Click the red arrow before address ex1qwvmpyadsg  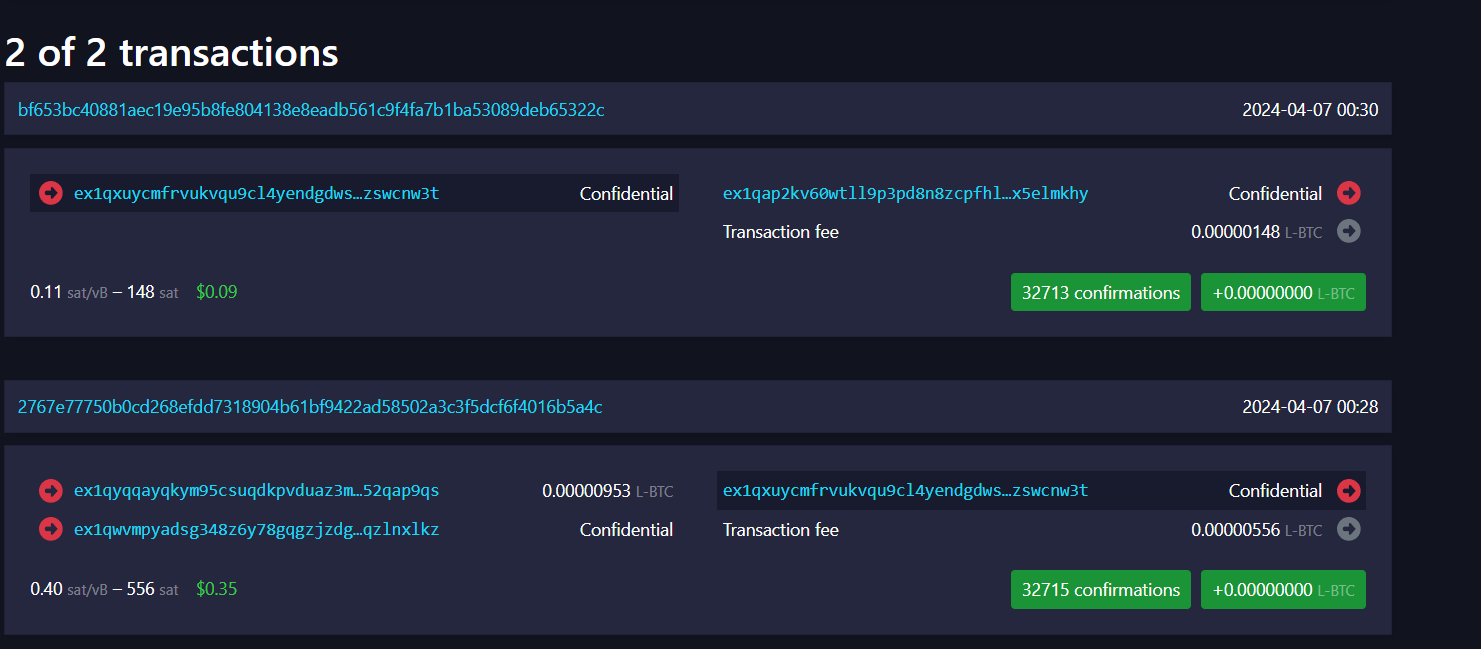point(51,529)
